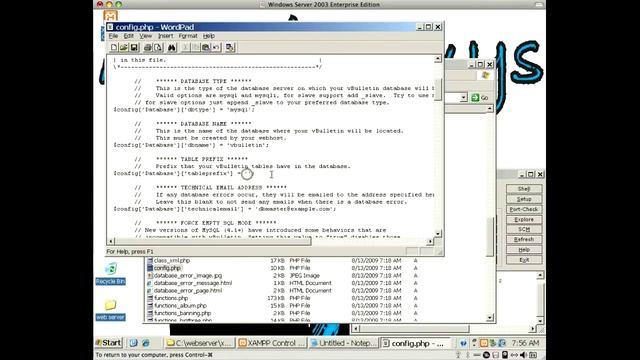Click Internet Explorer quick launch icon

click(146, 343)
